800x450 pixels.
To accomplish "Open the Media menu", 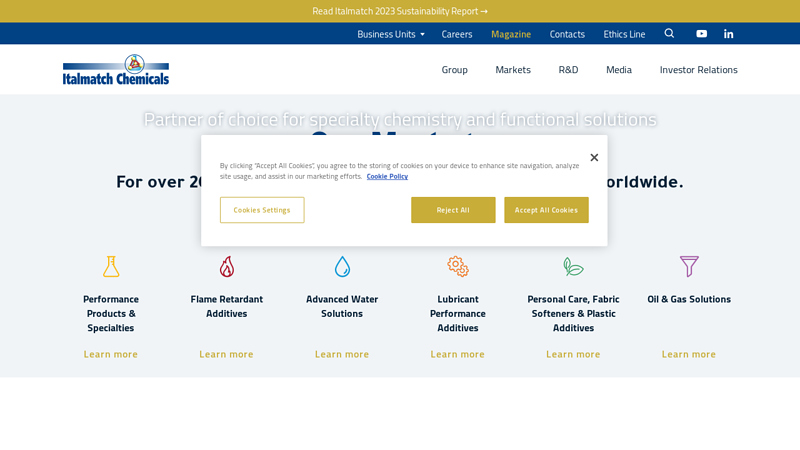I will point(618,69).
